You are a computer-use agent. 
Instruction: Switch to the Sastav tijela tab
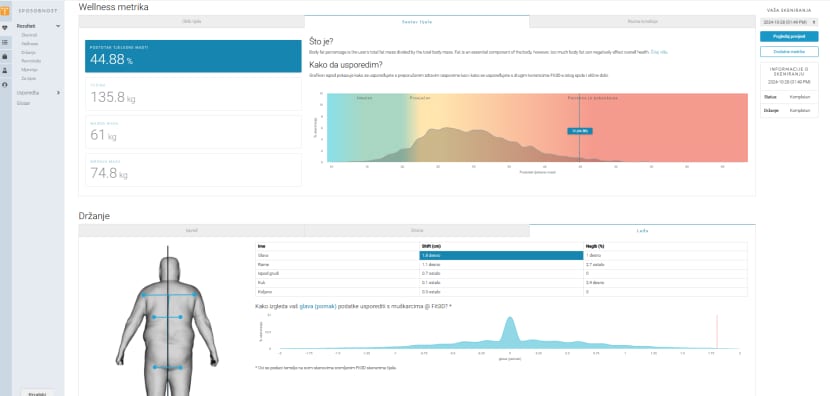[x=417, y=22]
